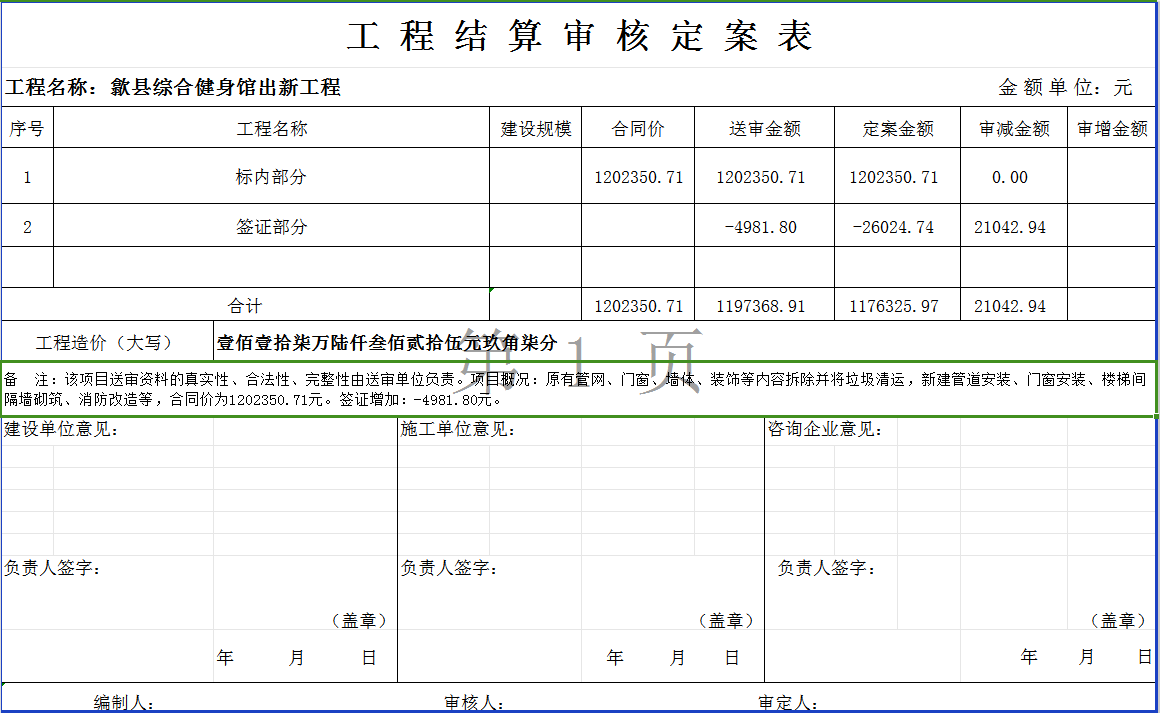Select the 送审金额 header cell
Screen dimensions: 1160x713
(764, 129)
